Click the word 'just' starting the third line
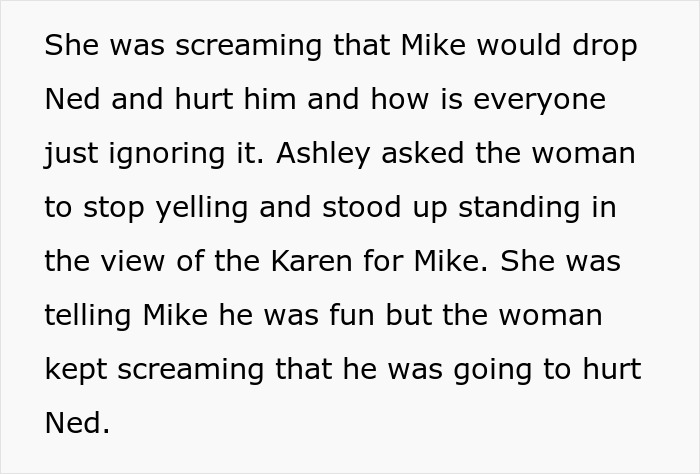700x474 pixels. [x=66, y=155]
